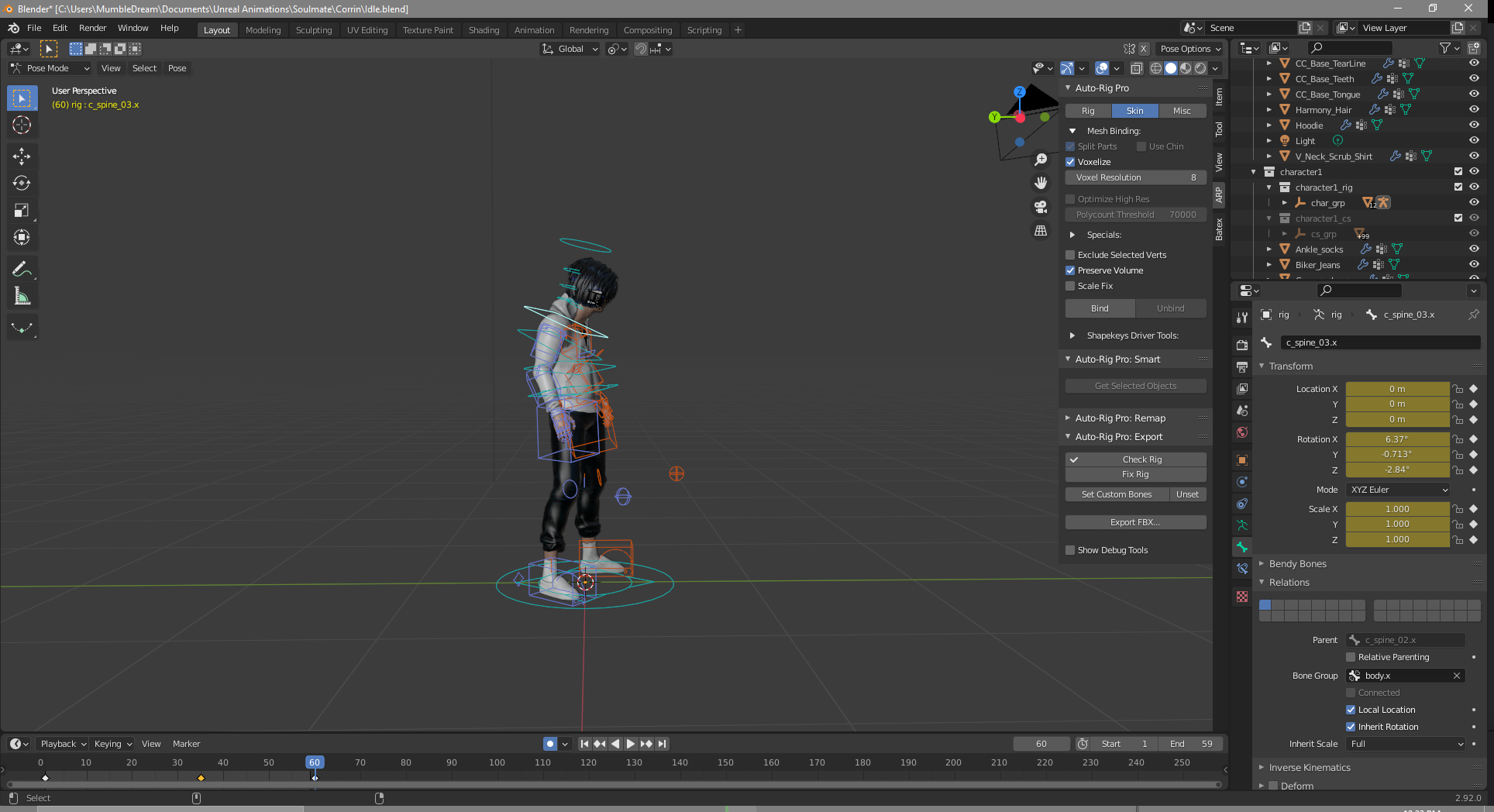
Task: Select the Measure tool
Action: click(x=22, y=296)
